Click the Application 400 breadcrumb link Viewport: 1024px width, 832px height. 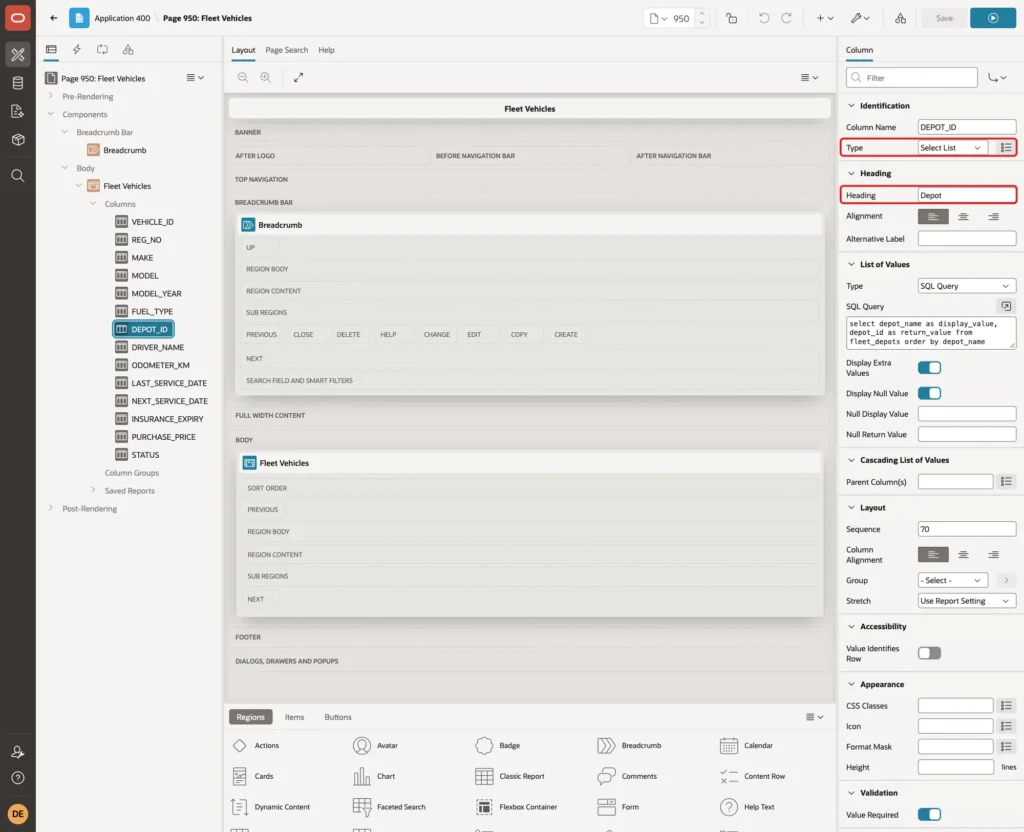click(x=122, y=18)
